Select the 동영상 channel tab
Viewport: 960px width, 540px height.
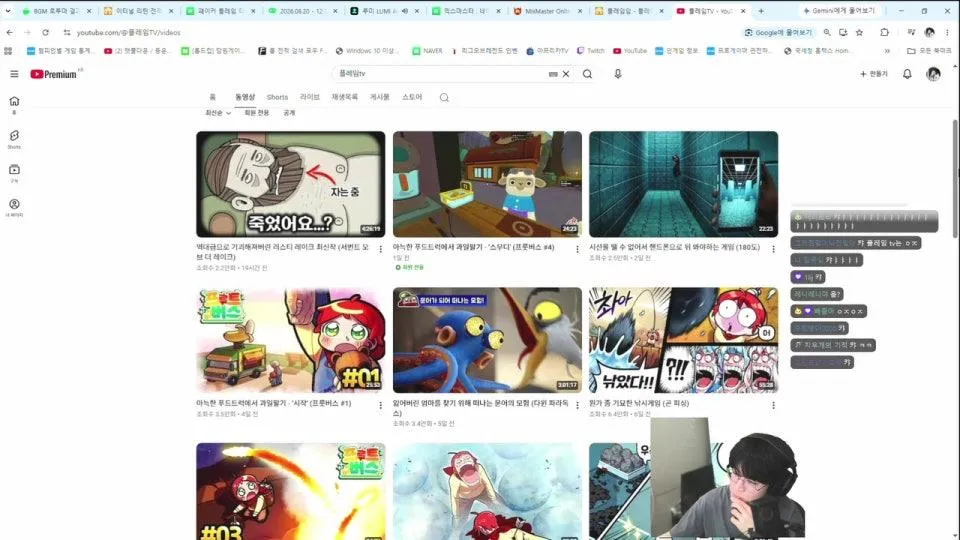pyautogui.click(x=245, y=97)
